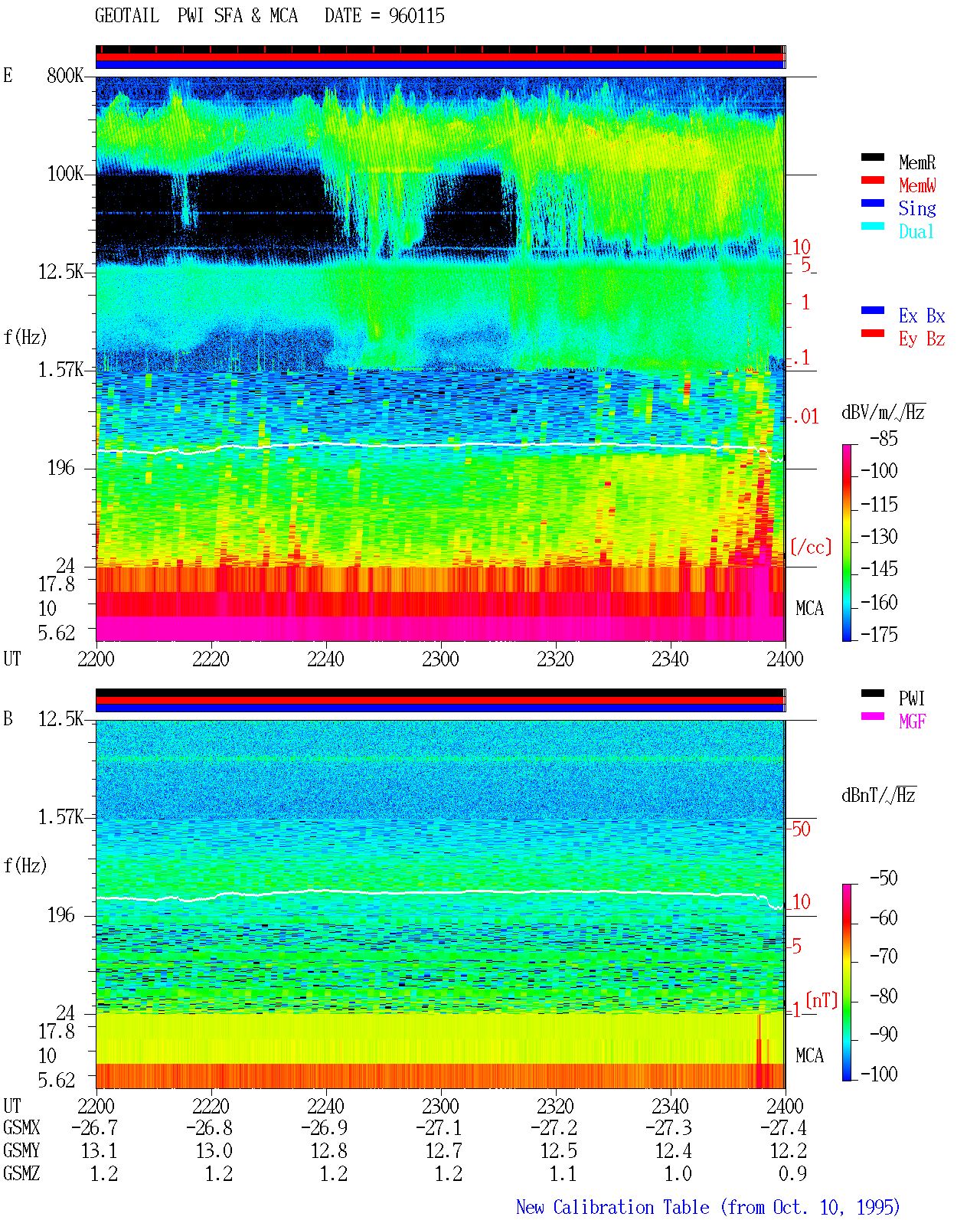Click the GSMY value '12.2'
This screenshot has height=1220, width=980.
coord(789,1151)
